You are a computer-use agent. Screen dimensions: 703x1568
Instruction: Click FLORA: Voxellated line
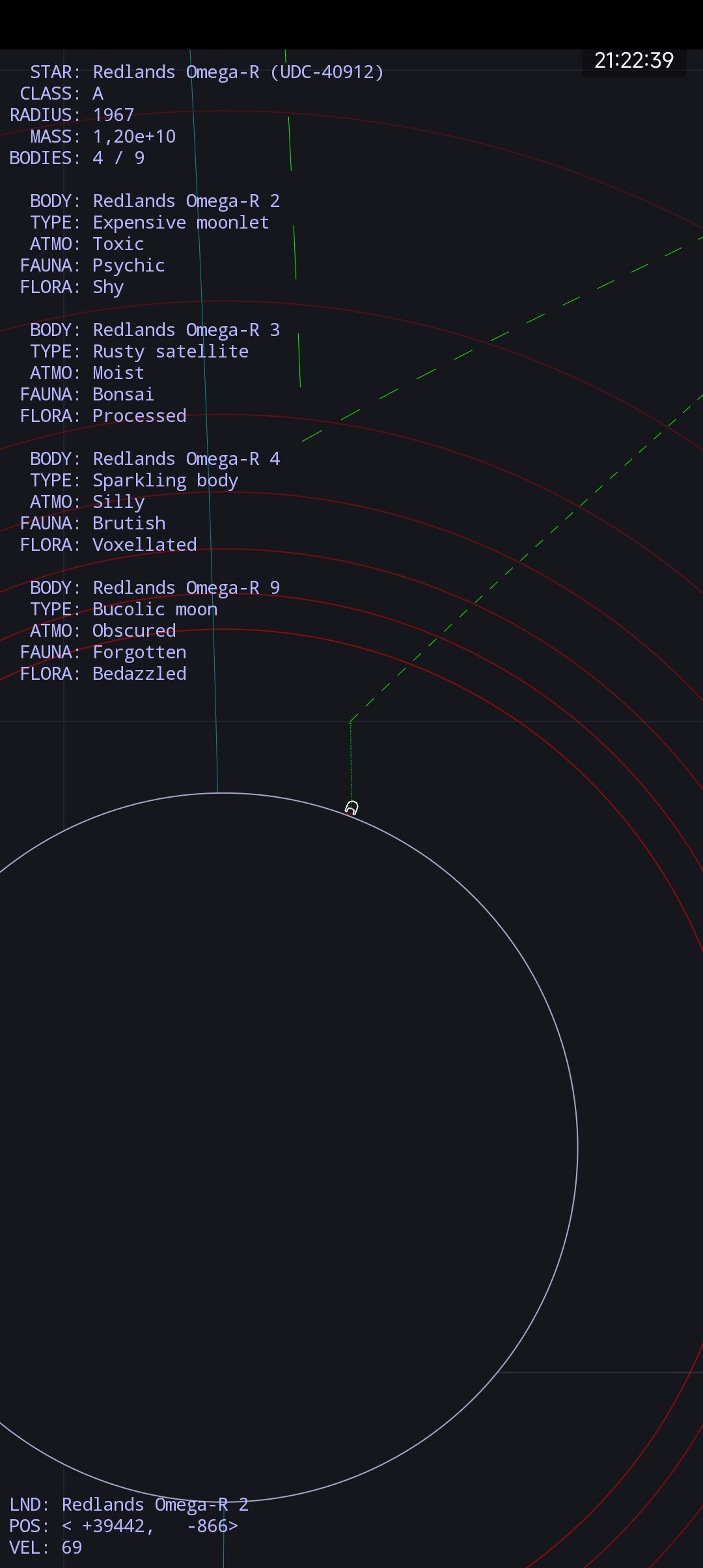108,544
